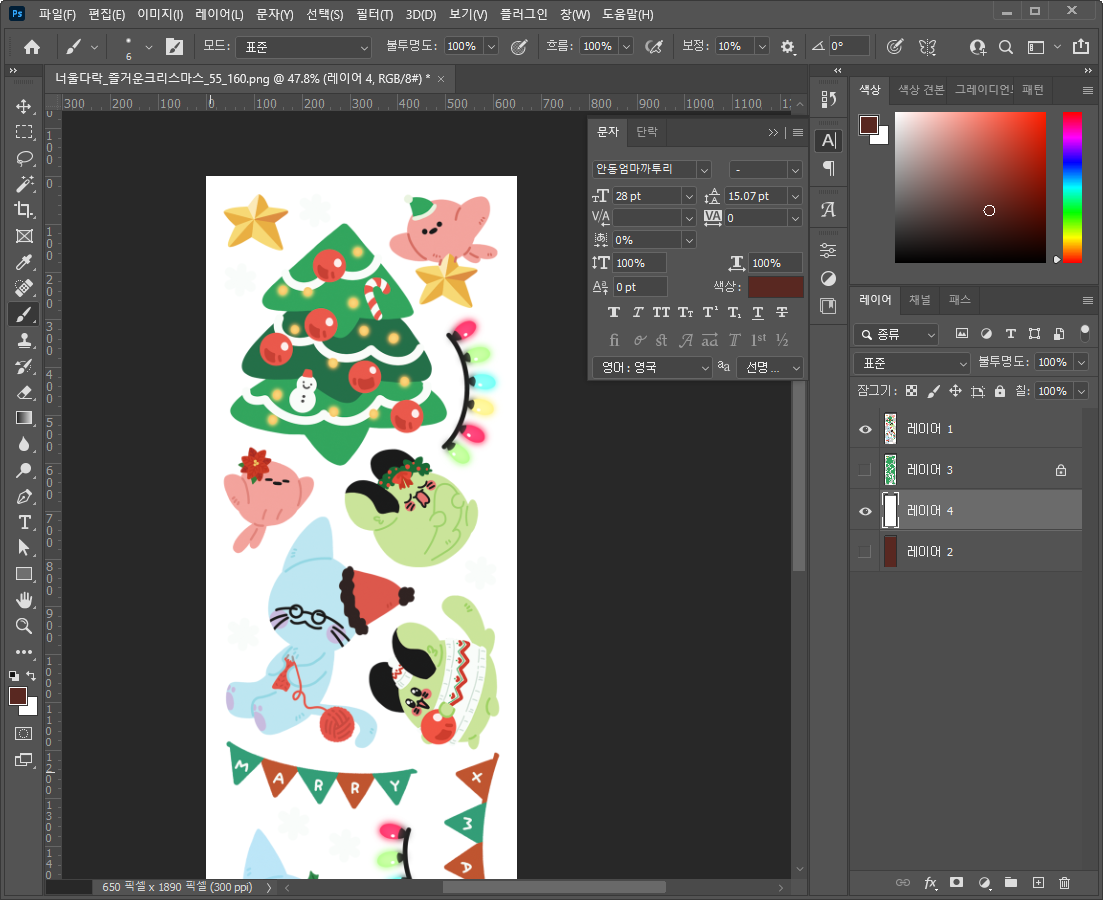Select the Move tool

pyautogui.click(x=24, y=106)
